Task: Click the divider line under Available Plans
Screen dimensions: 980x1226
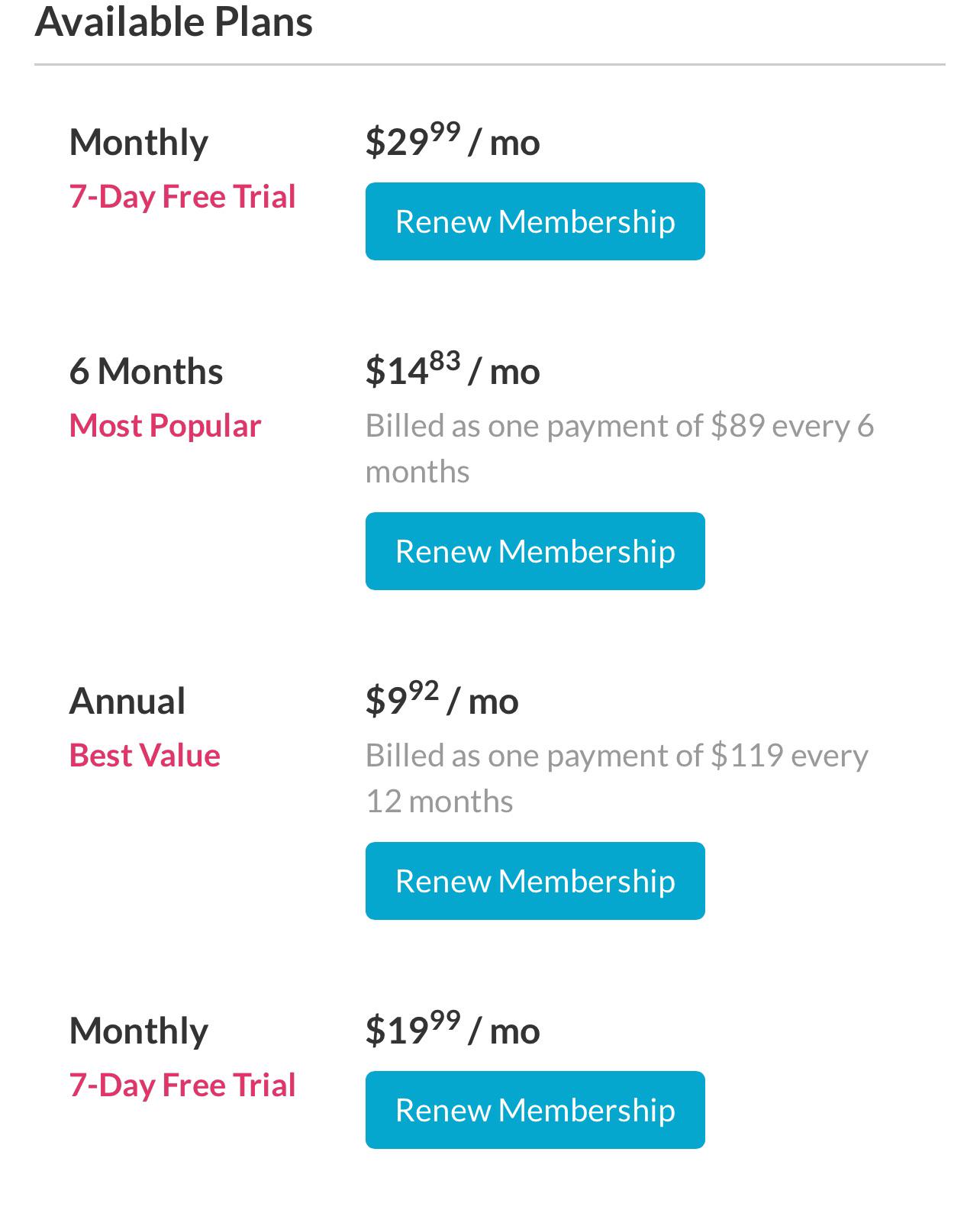Action: 489,65
